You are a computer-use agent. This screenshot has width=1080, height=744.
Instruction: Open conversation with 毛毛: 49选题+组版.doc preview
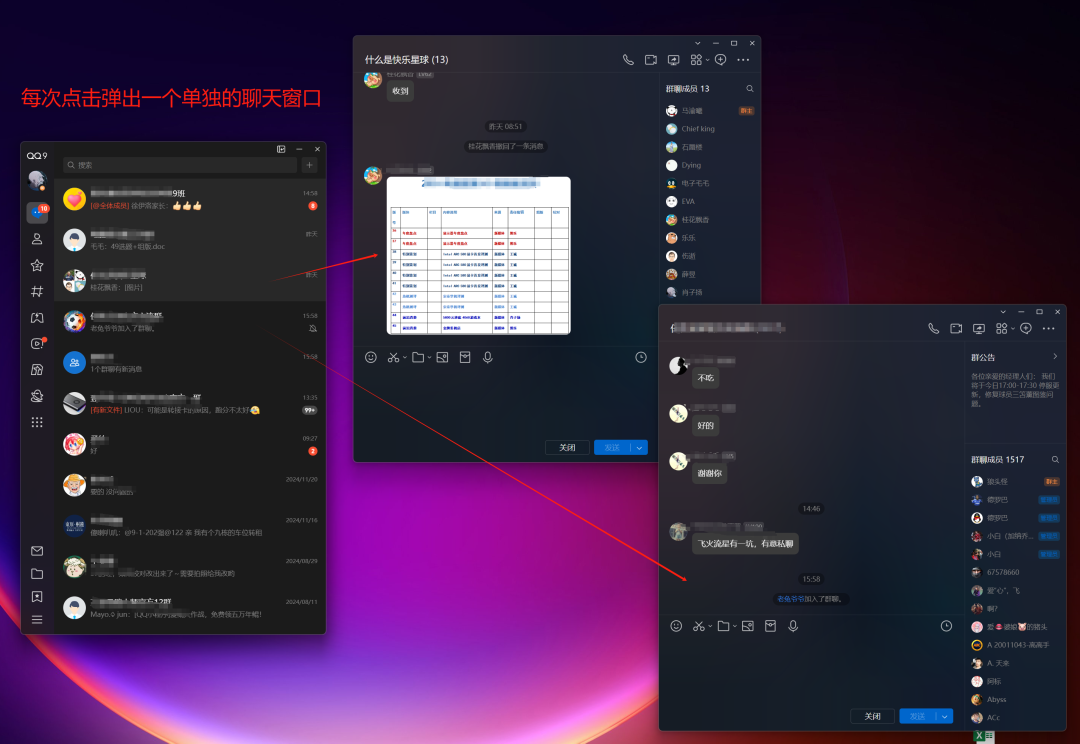[190, 240]
